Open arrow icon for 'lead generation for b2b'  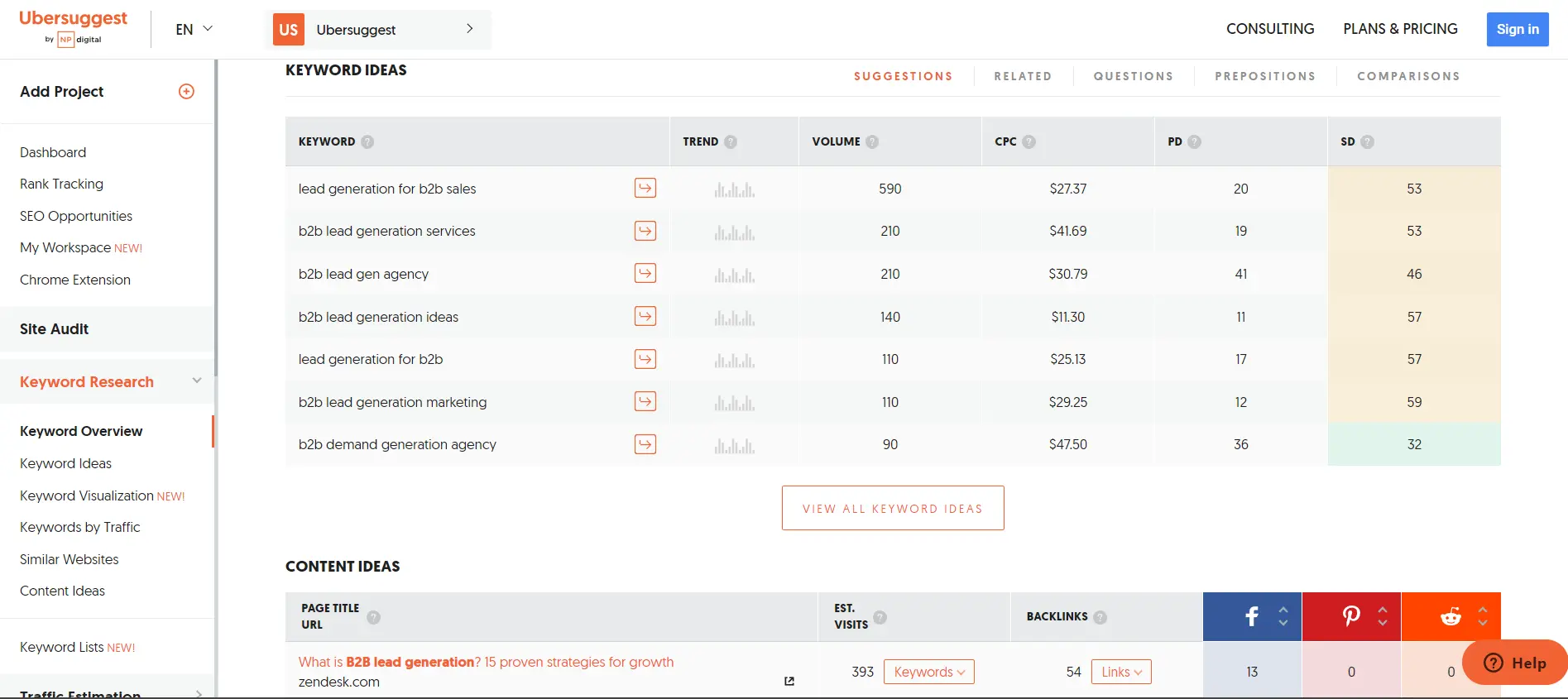645,359
